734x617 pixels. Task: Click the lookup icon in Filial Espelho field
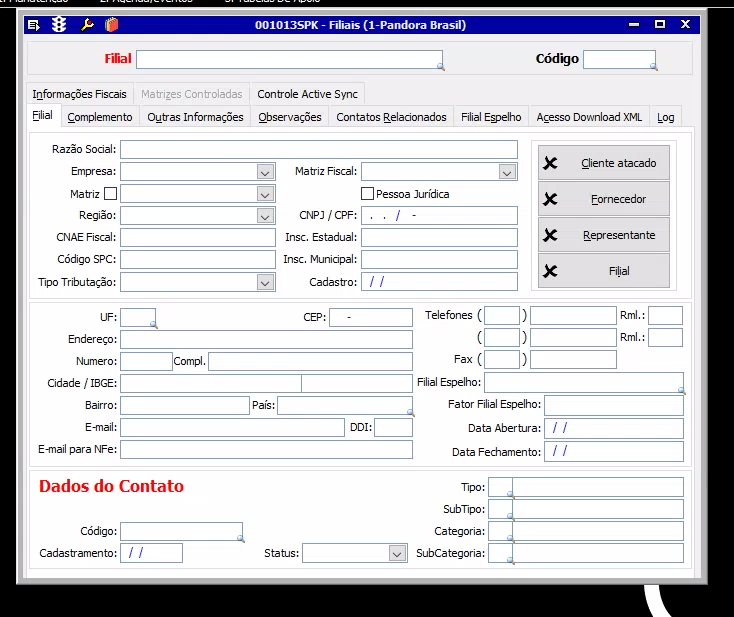681,390
